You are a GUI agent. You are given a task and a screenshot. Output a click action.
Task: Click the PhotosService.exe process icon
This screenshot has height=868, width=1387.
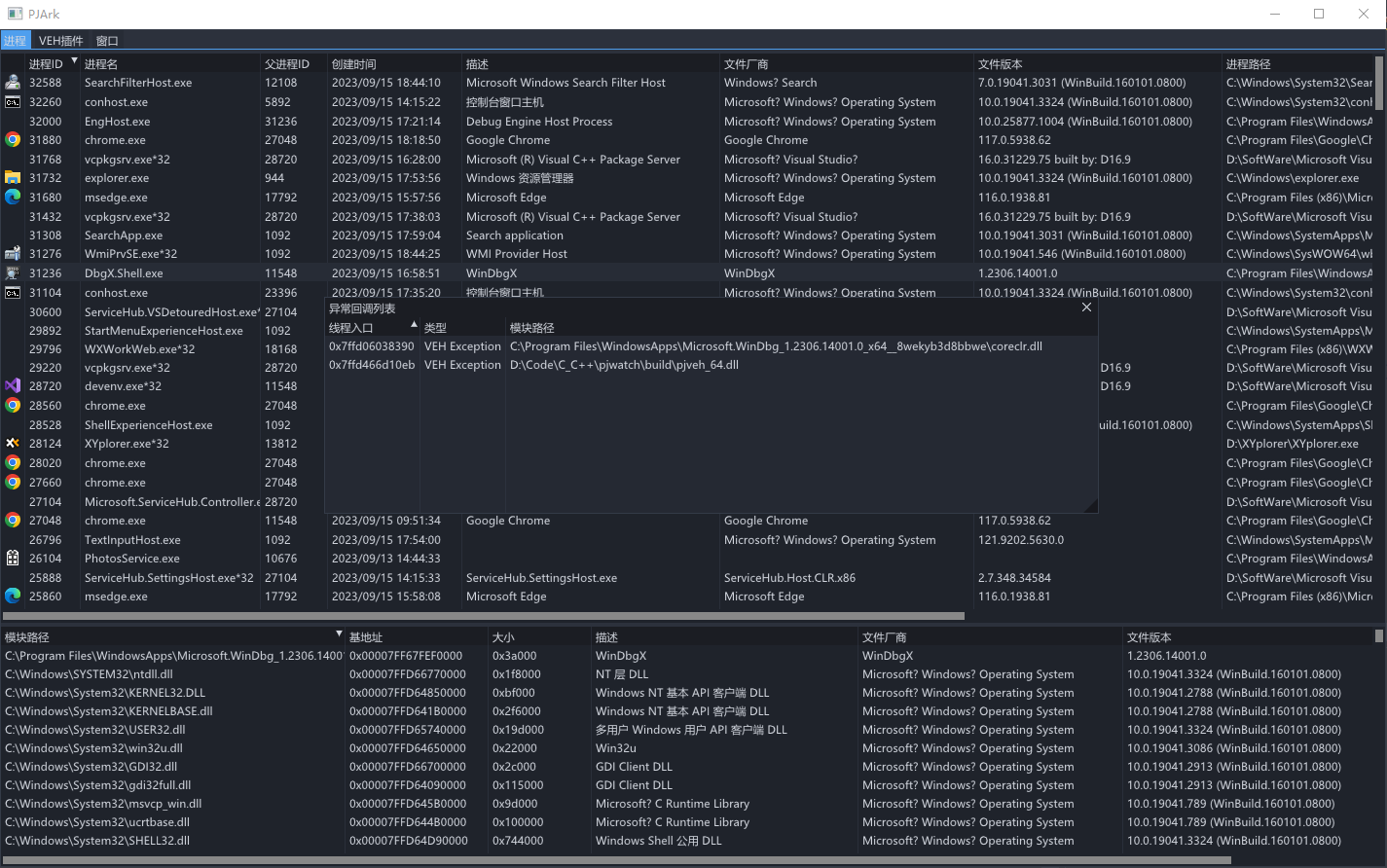13,559
